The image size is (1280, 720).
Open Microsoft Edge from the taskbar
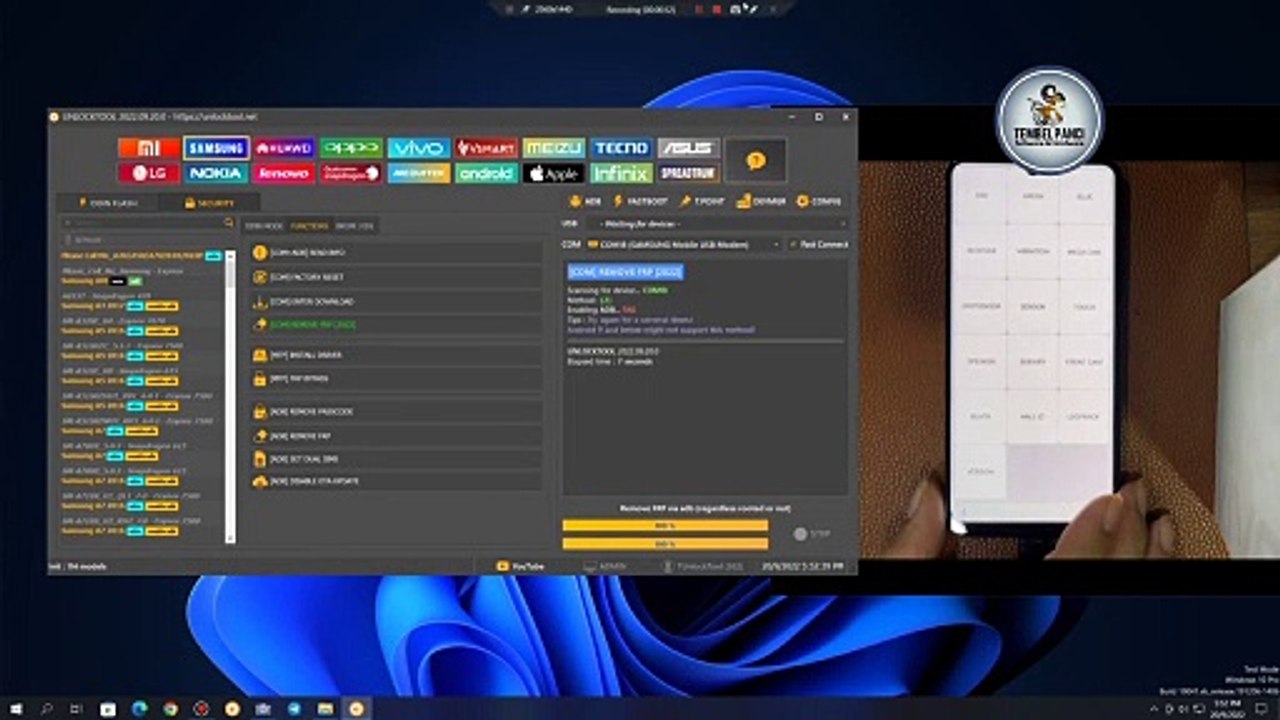(x=139, y=709)
